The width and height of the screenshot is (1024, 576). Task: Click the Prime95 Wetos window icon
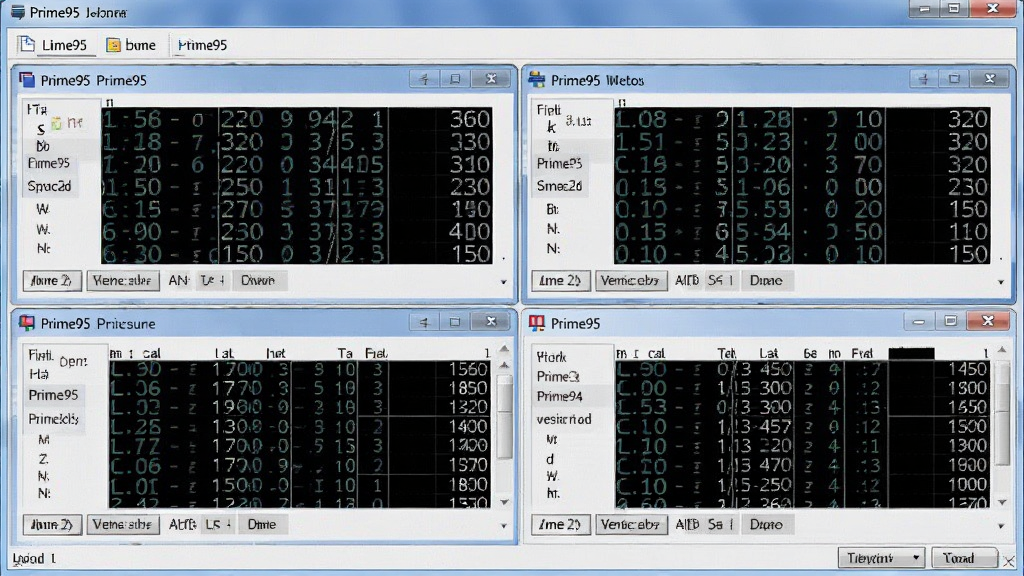[537, 80]
